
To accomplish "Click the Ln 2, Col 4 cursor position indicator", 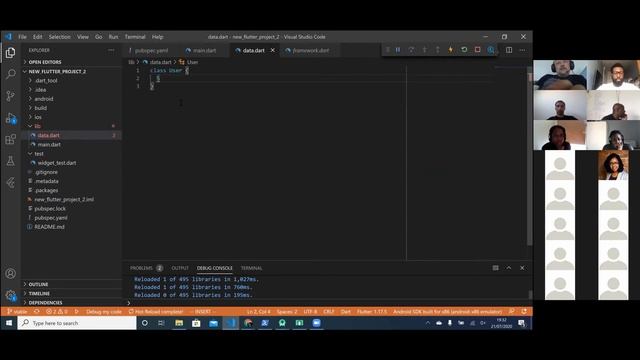I will click(x=258, y=311).
